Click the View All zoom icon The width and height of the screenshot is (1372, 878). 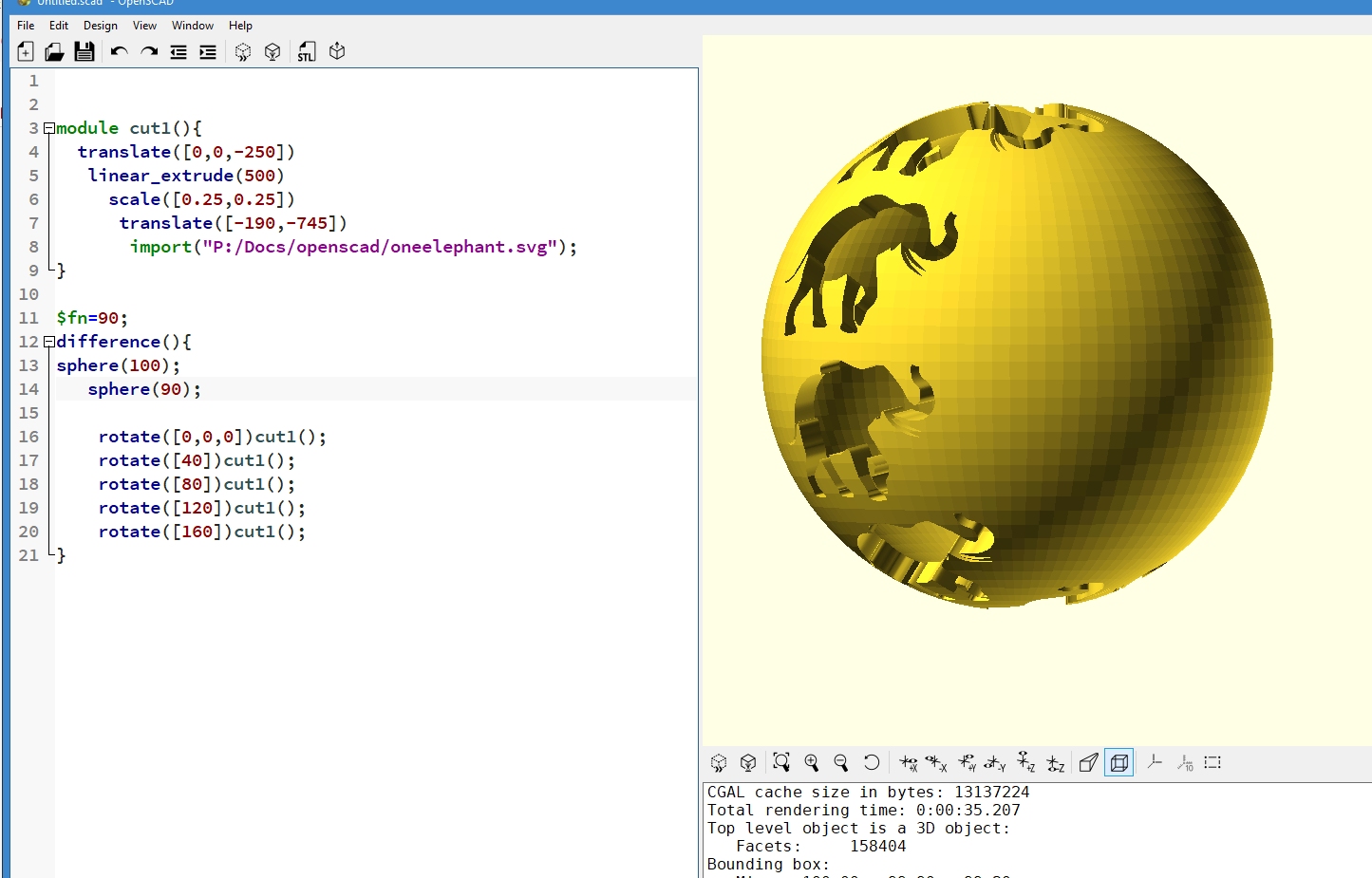pos(781,762)
